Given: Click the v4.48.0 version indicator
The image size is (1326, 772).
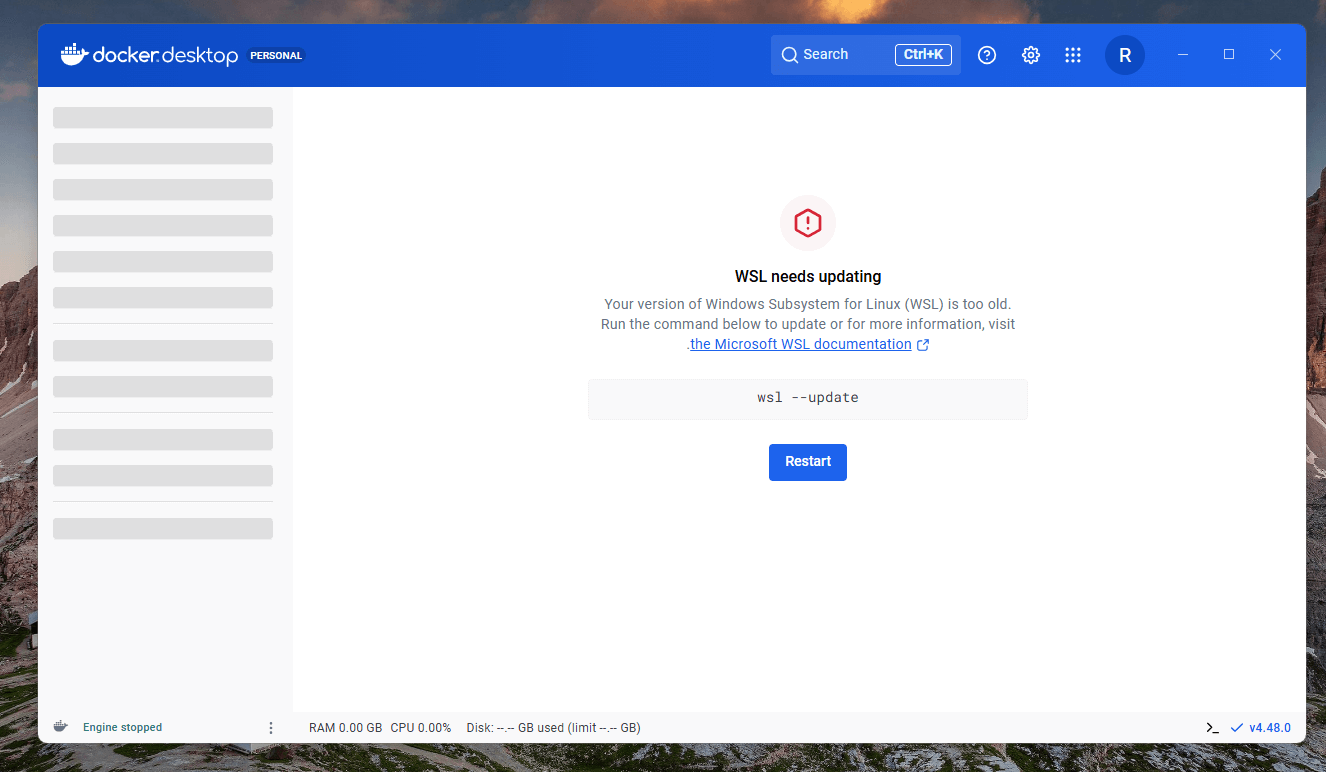Looking at the screenshot, I should [x=1261, y=728].
